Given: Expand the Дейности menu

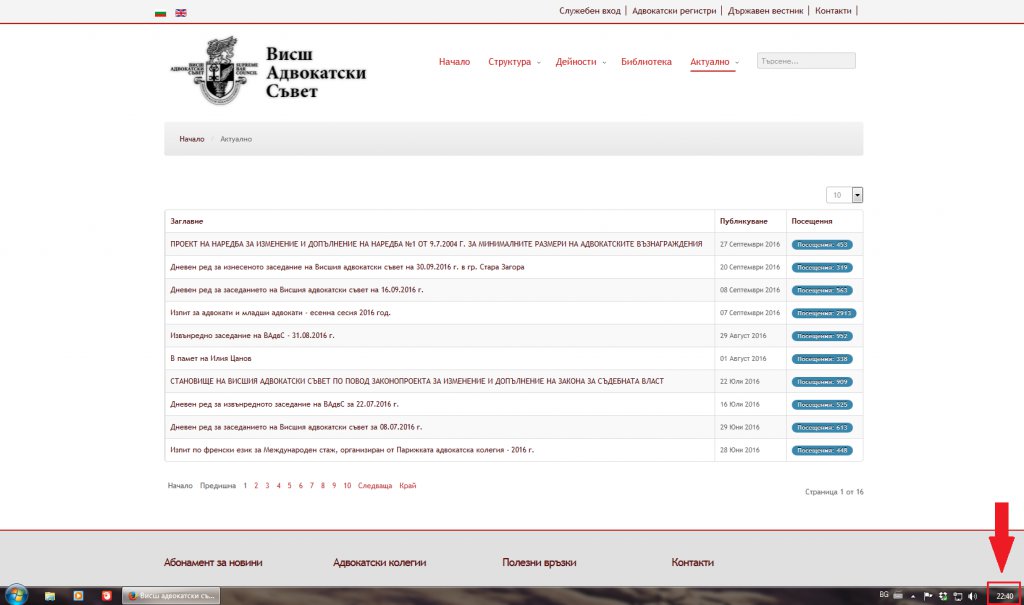Looking at the screenshot, I should click(581, 62).
